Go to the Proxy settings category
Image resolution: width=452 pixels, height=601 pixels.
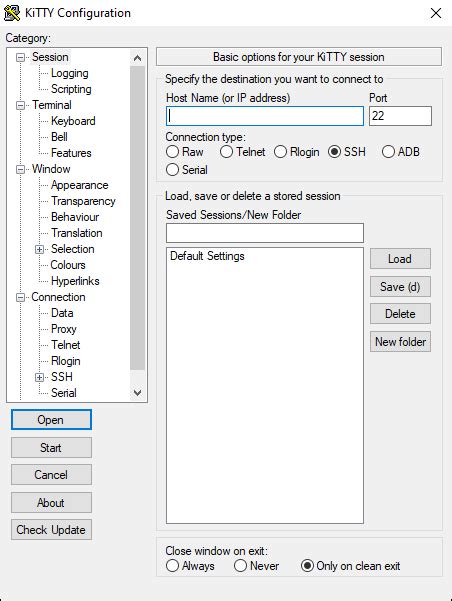coord(64,329)
